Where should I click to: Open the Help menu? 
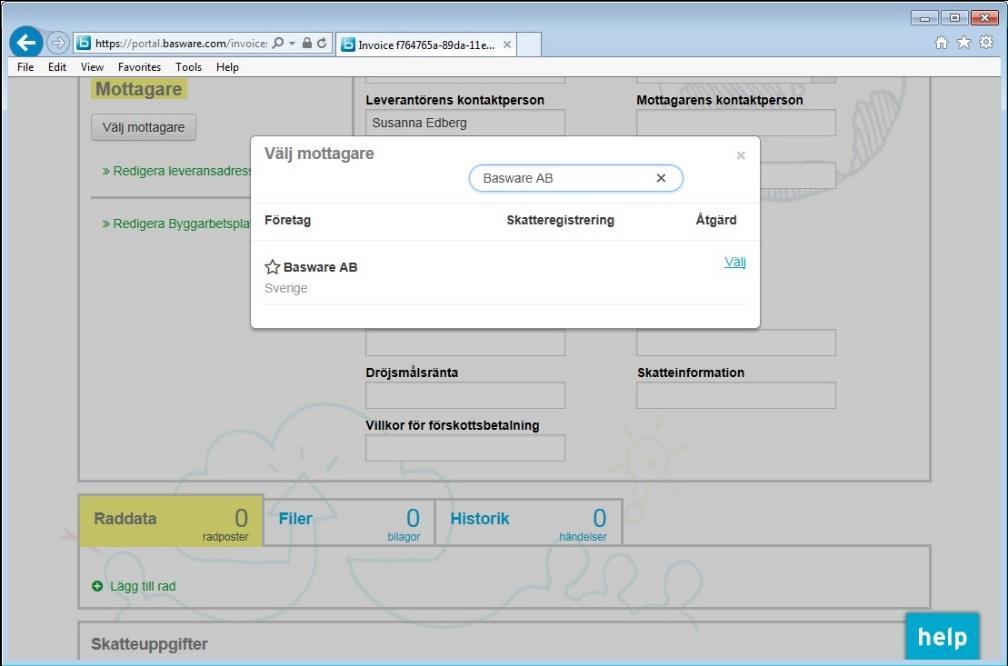pyautogui.click(x=228, y=67)
